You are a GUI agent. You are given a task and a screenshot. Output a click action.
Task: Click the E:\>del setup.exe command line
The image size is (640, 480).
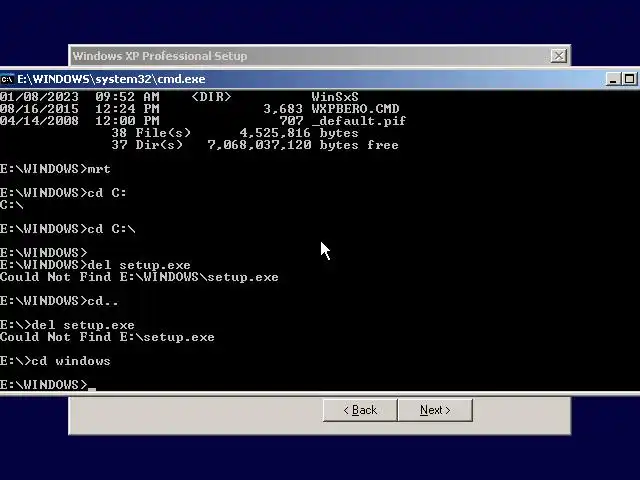click(67, 325)
